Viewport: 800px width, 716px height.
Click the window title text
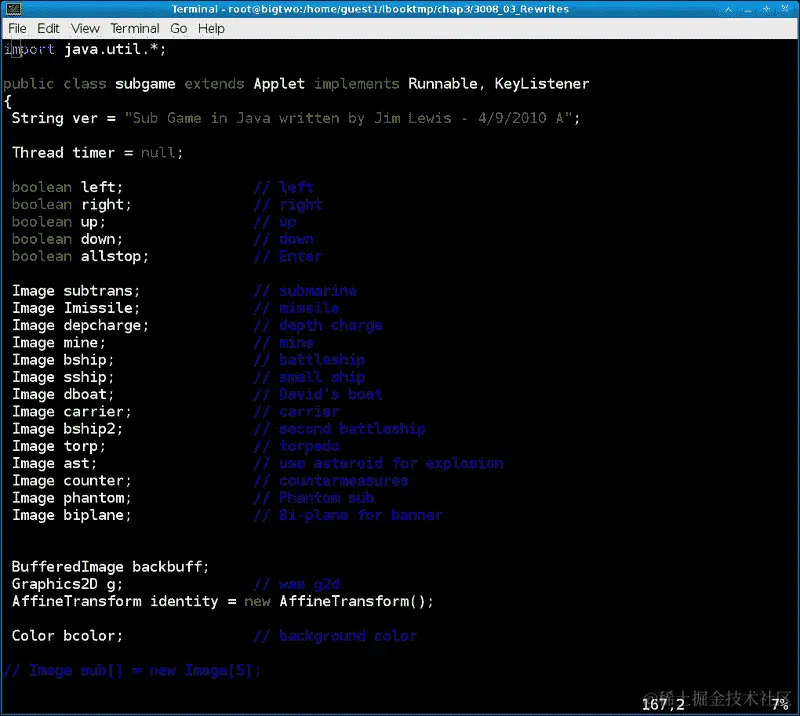370,9
